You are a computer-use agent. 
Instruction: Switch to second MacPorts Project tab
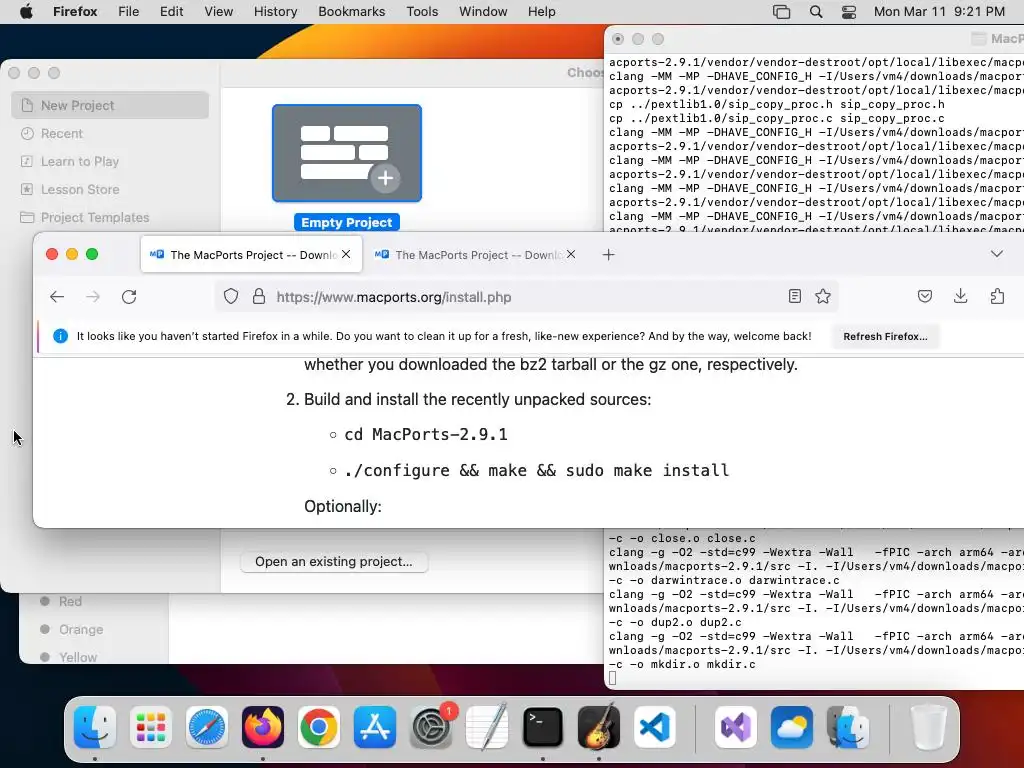(x=477, y=255)
